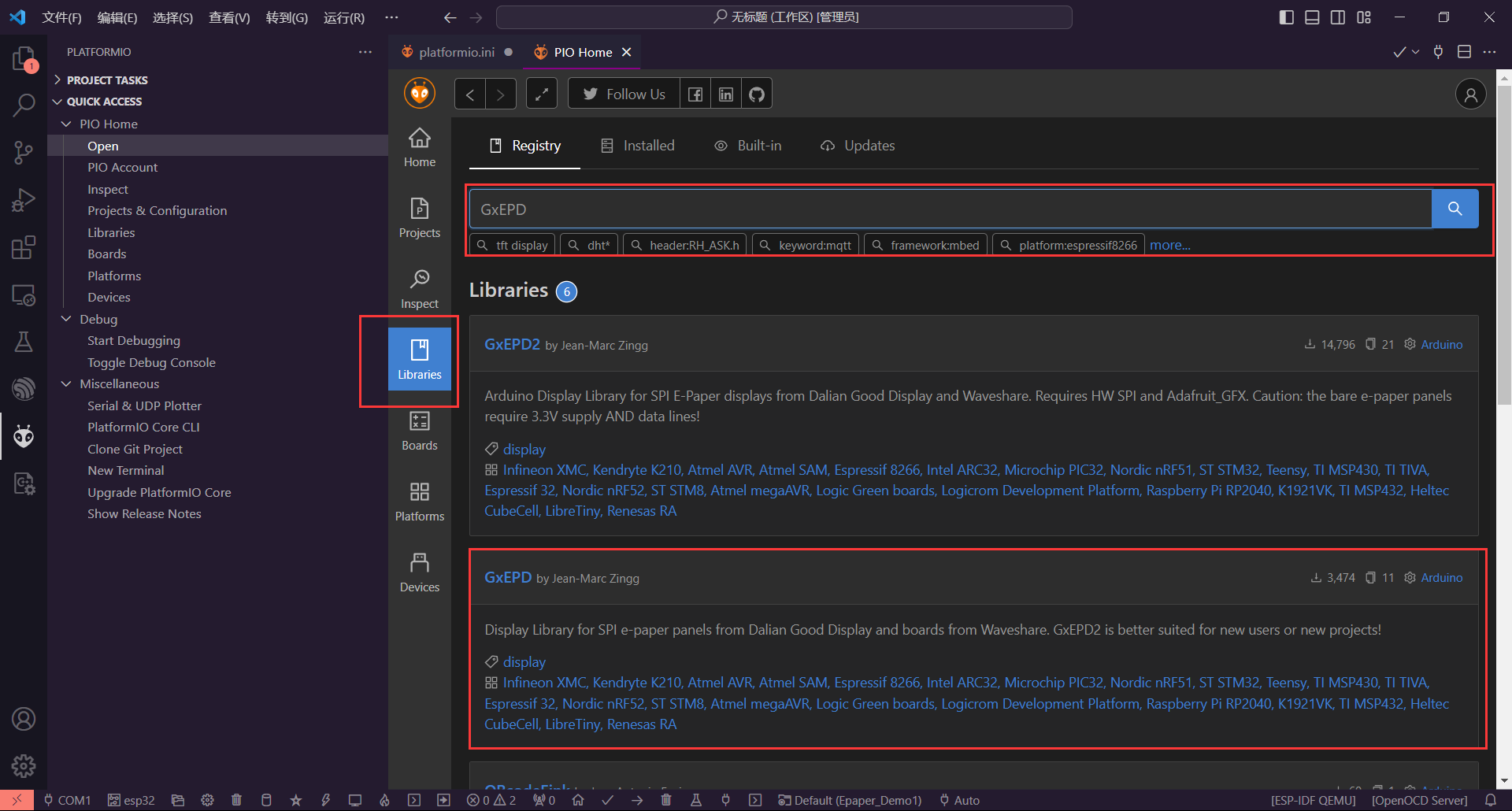The width and height of the screenshot is (1512, 811).
Task: Open Remote Explorer view
Action: coord(24,294)
